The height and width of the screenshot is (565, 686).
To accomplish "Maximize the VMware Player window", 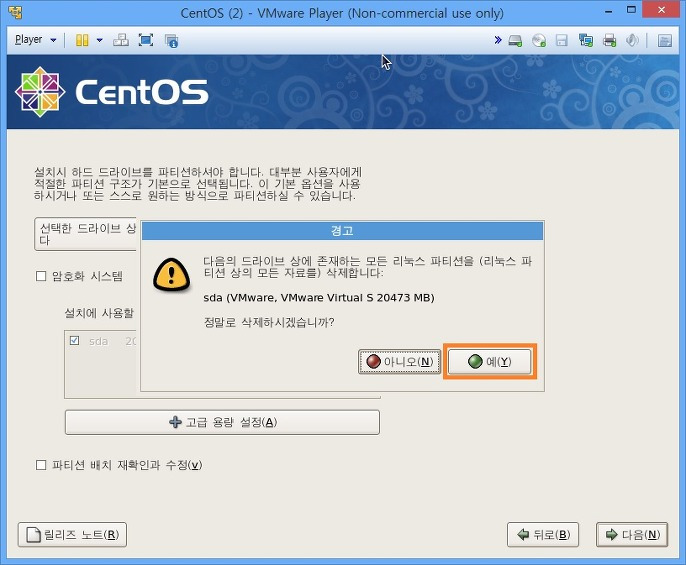I will tap(631, 10).
